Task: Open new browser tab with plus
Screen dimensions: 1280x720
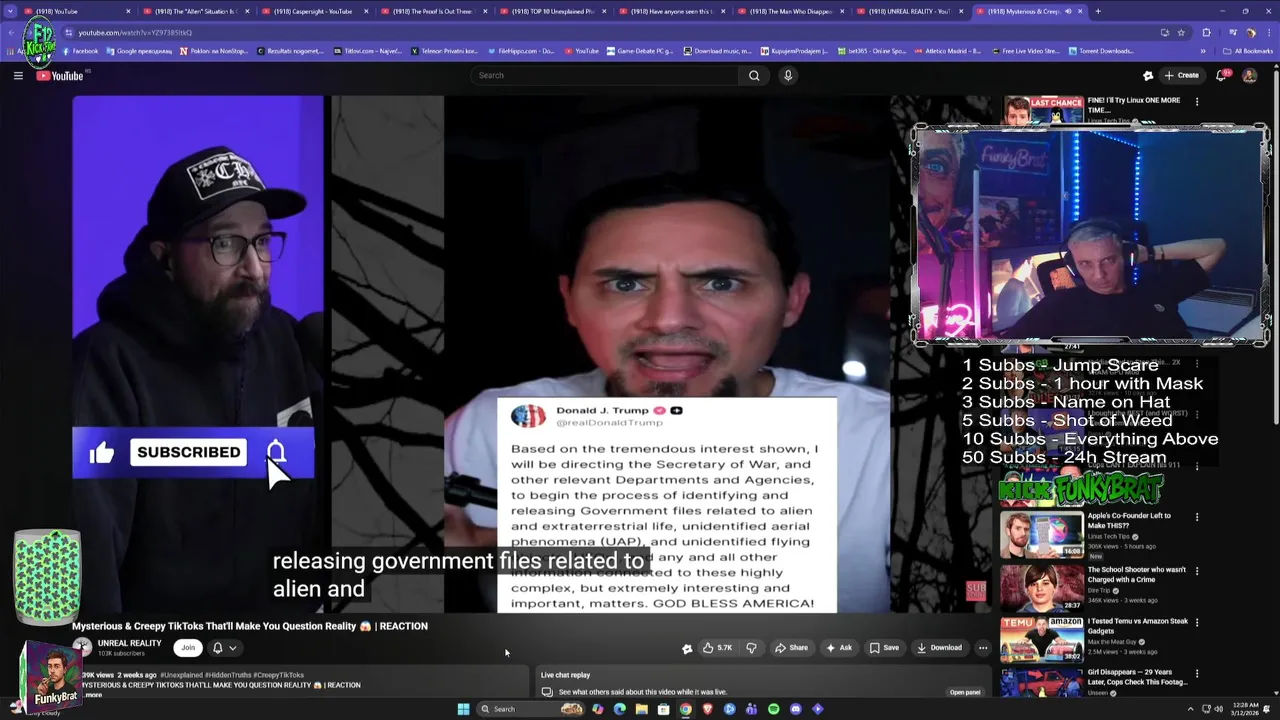Action: click(x=1097, y=11)
